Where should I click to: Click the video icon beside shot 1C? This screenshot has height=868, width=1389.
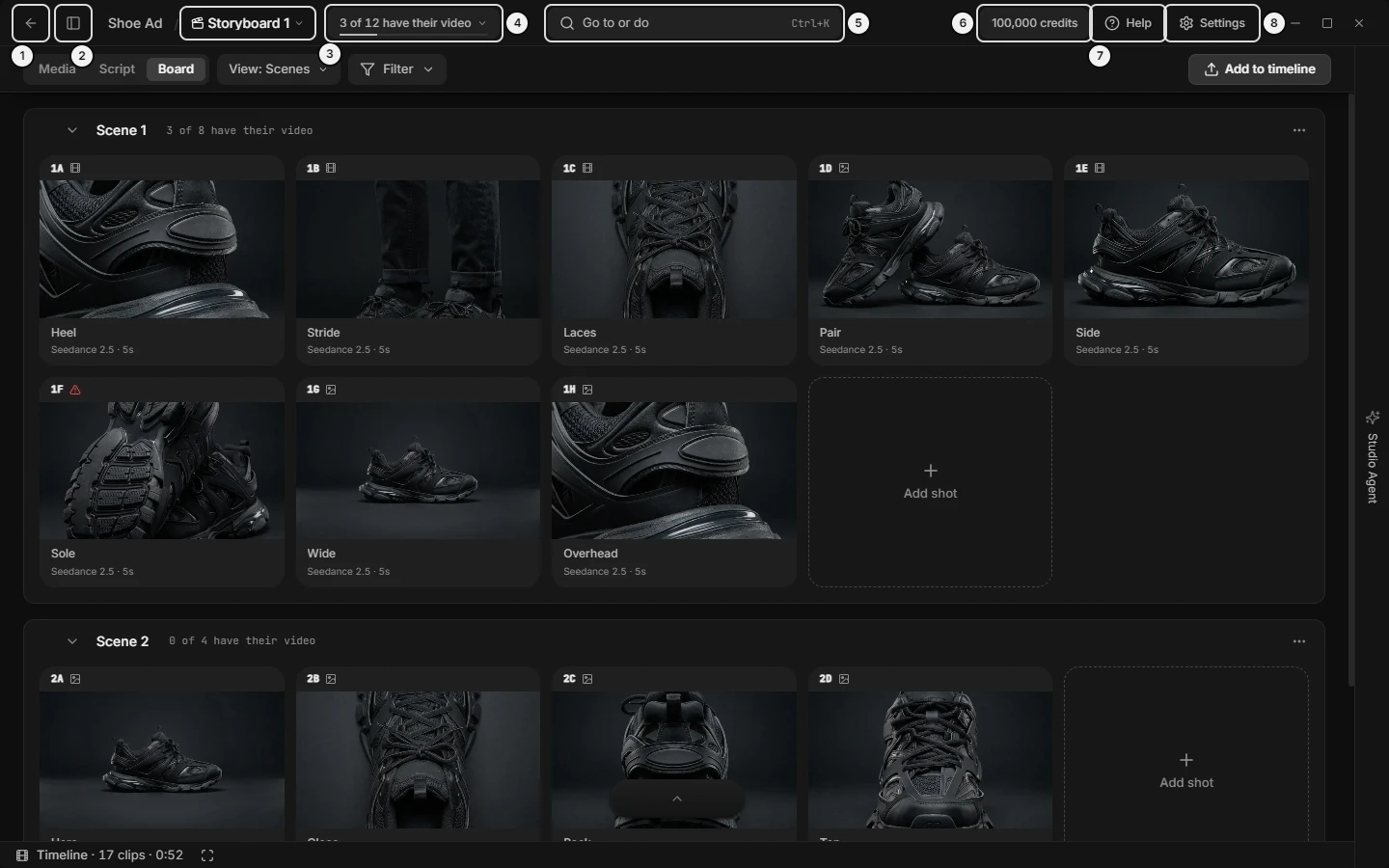pyautogui.click(x=587, y=168)
